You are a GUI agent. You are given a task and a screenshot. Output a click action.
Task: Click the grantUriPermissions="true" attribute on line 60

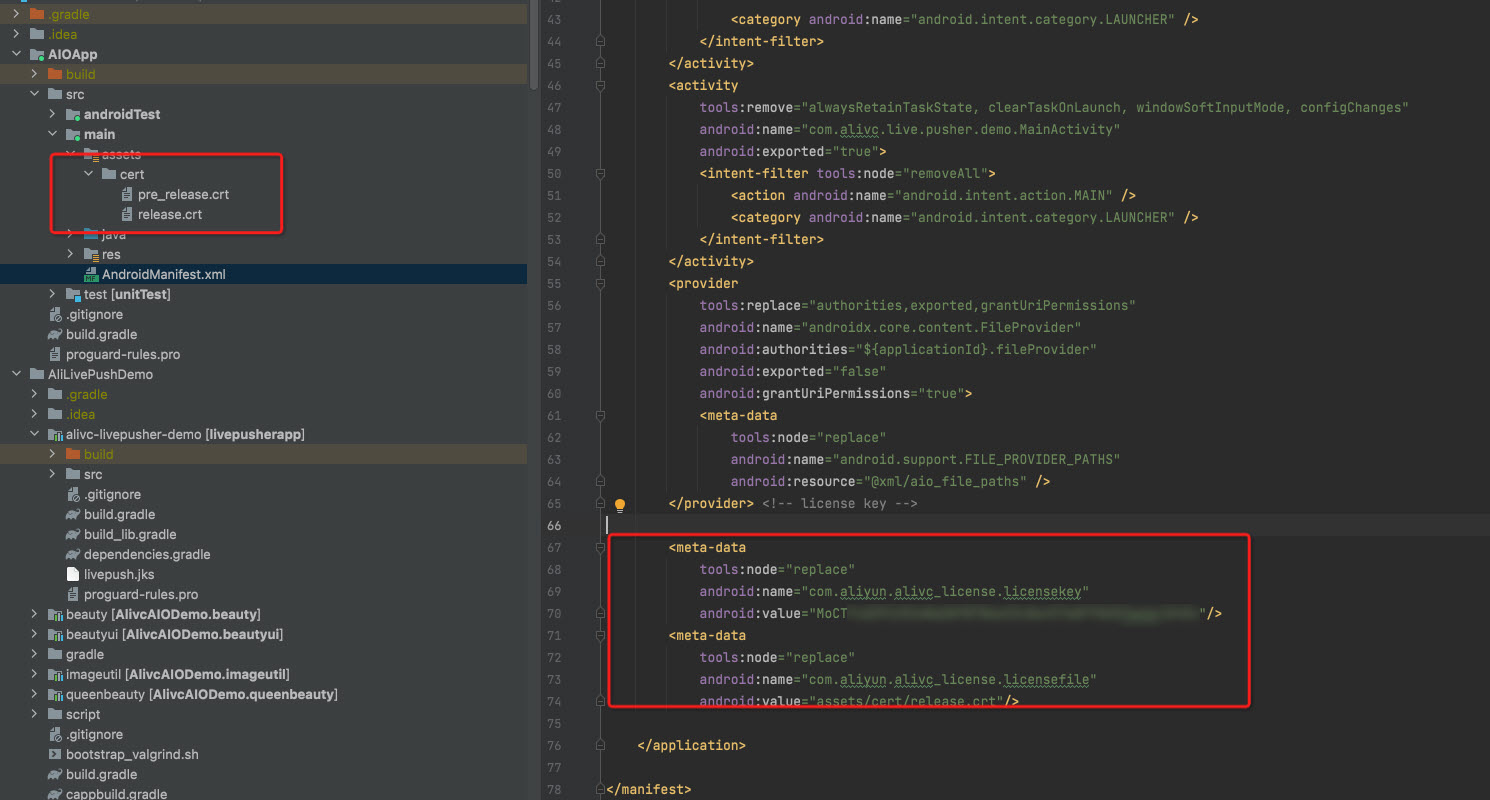(832, 394)
